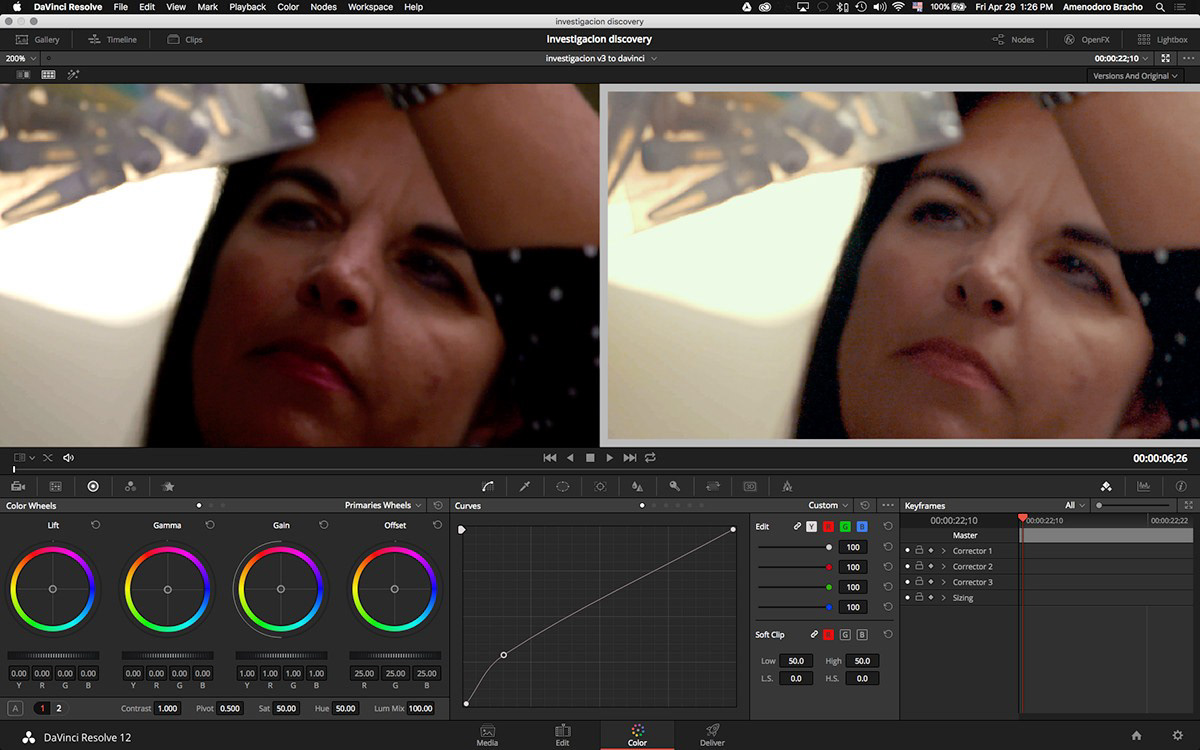Toggle lock on Corrector 1 track
Screen dimensions: 1200x750
pyautogui.click(x=919, y=550)
